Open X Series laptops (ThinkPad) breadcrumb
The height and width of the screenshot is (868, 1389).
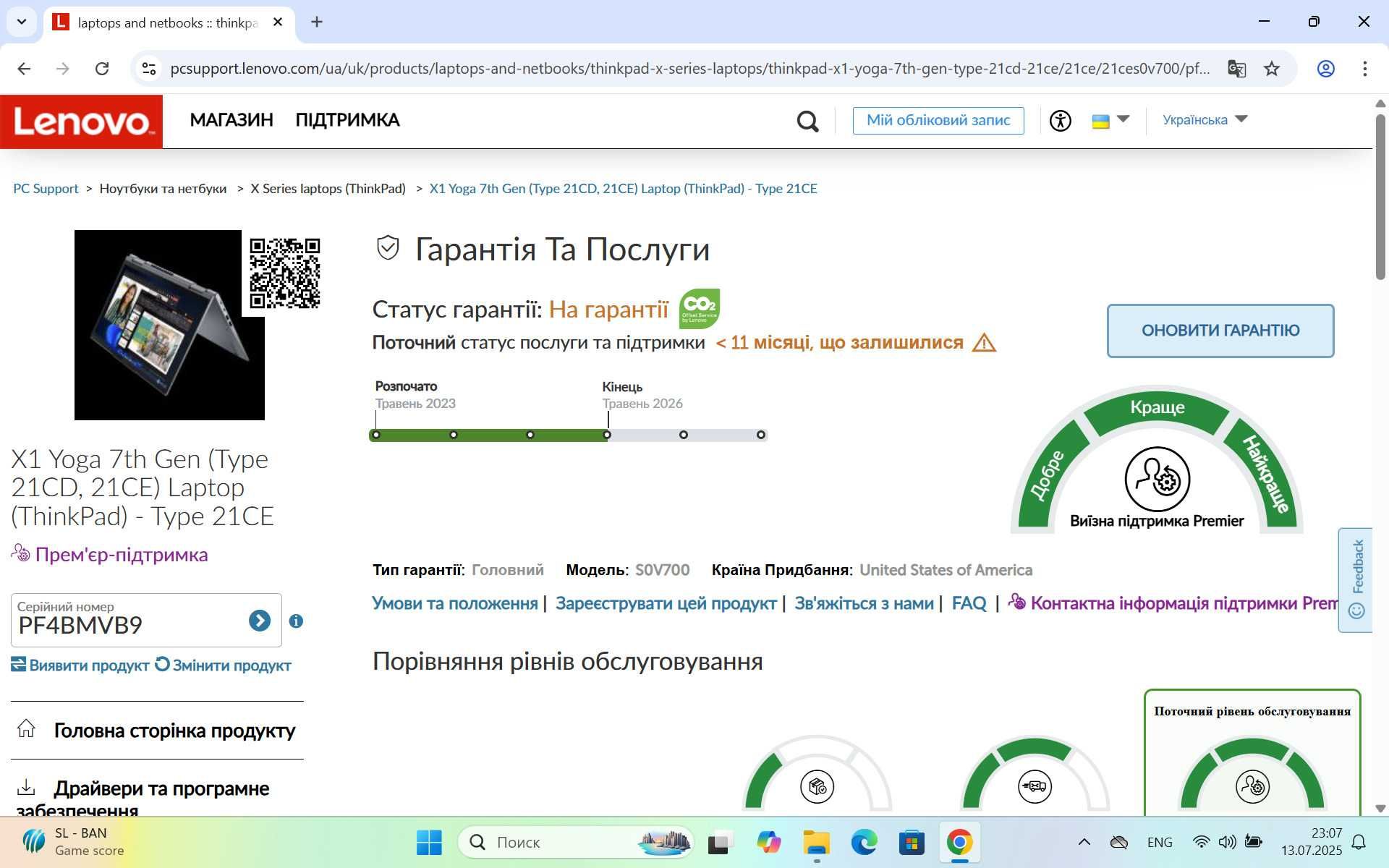328,189
